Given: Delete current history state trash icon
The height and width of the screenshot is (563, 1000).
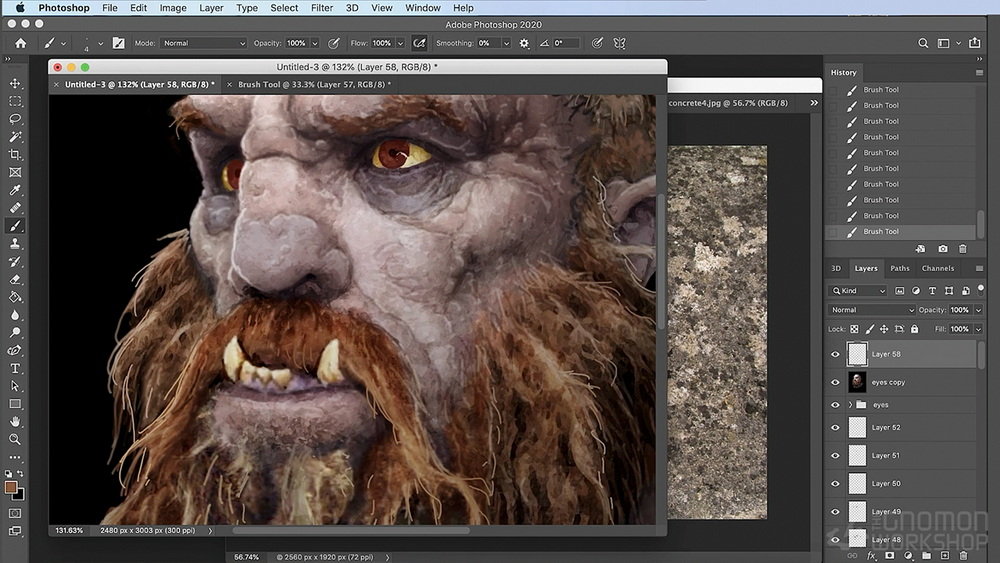Looking at the screenshot, I should [x=963, y=249].
